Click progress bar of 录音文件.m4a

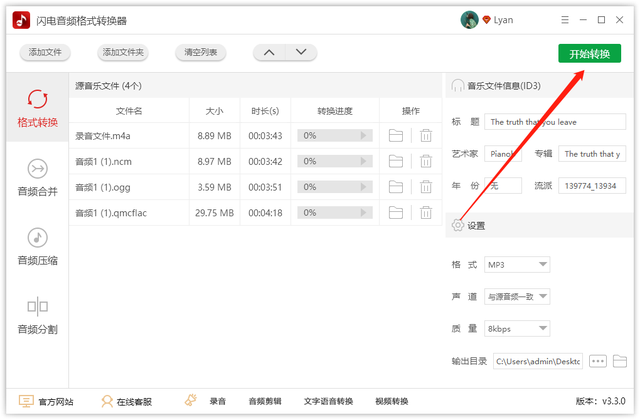point(335,136)
